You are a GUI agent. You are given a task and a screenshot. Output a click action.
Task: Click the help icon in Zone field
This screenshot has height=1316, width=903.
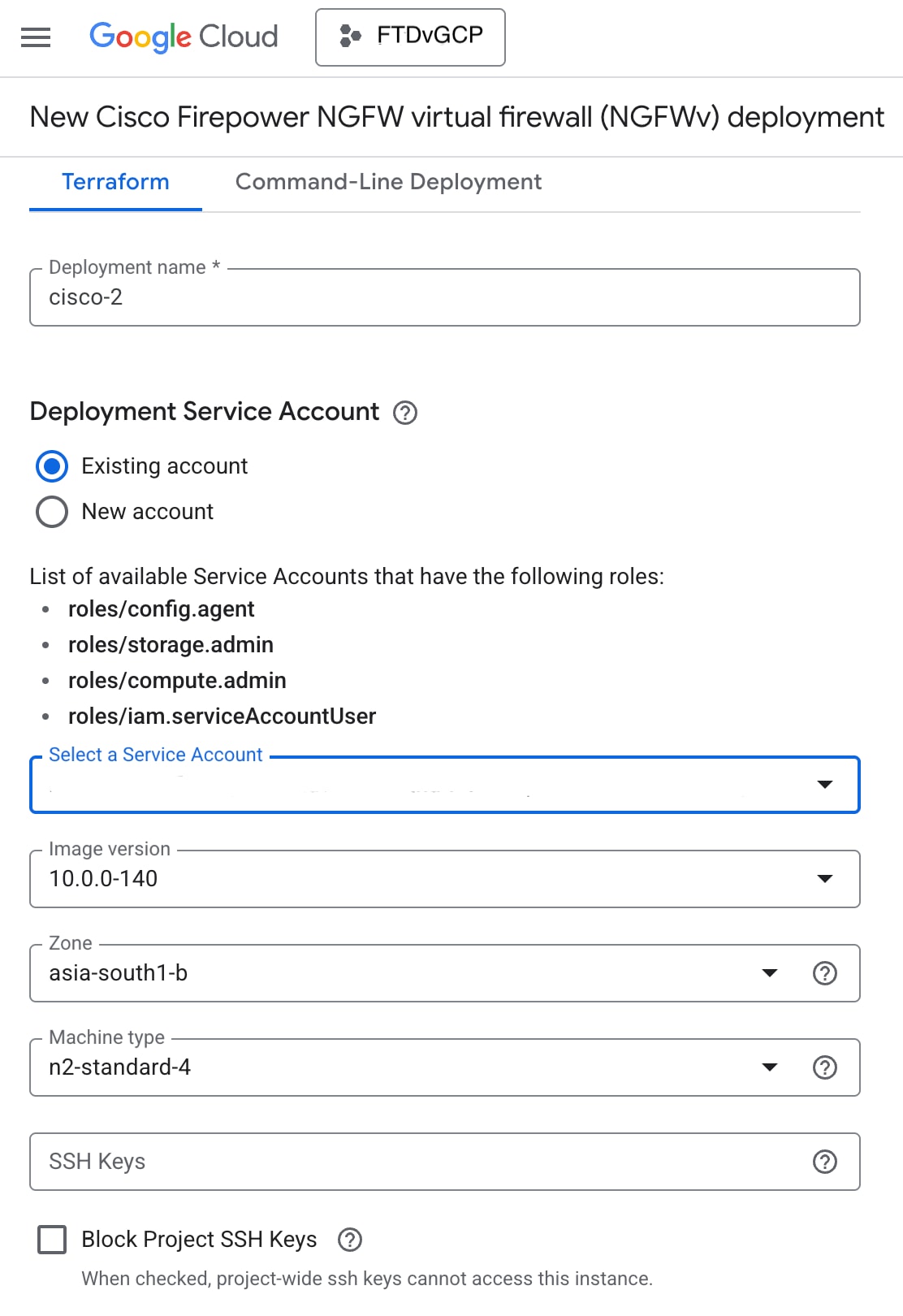tap(824, 973)
